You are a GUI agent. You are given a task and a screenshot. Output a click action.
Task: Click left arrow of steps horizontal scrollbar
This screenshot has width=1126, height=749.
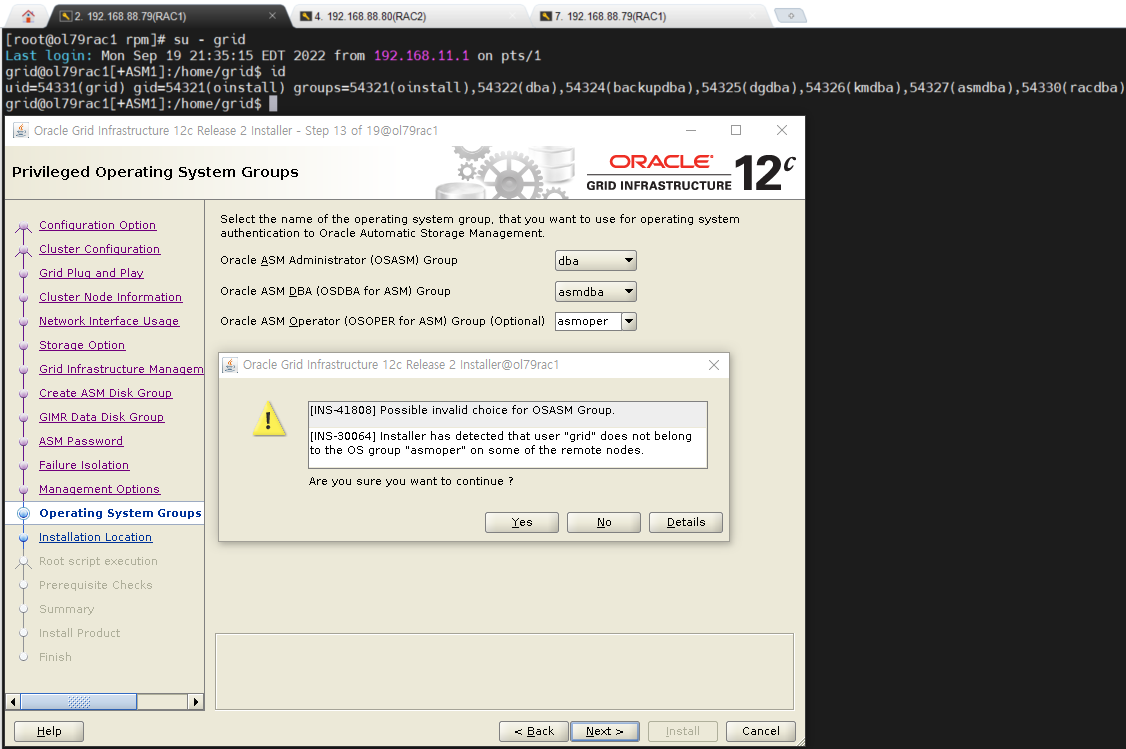[13, 702]
